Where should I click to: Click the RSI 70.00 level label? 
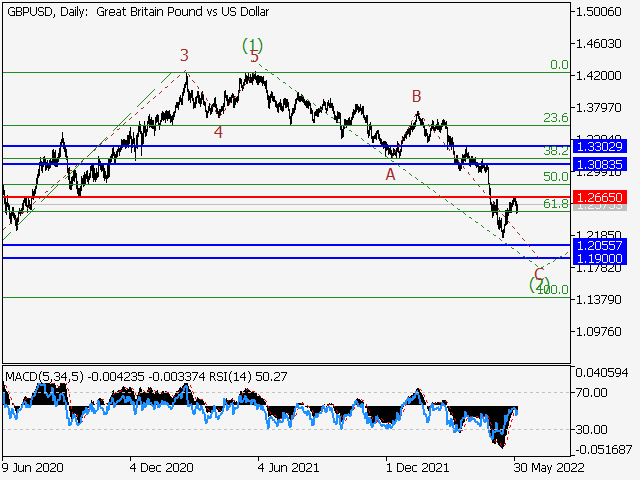click(x=591, y=393)
